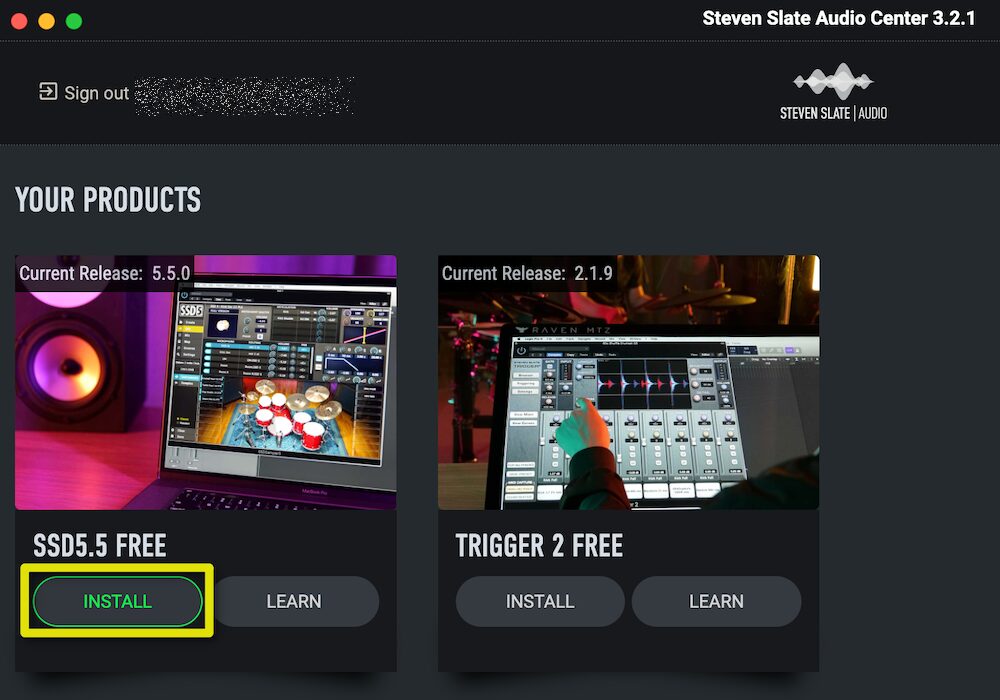
Task: Click the SSD5.5 FREE product title
Action: 99,546
